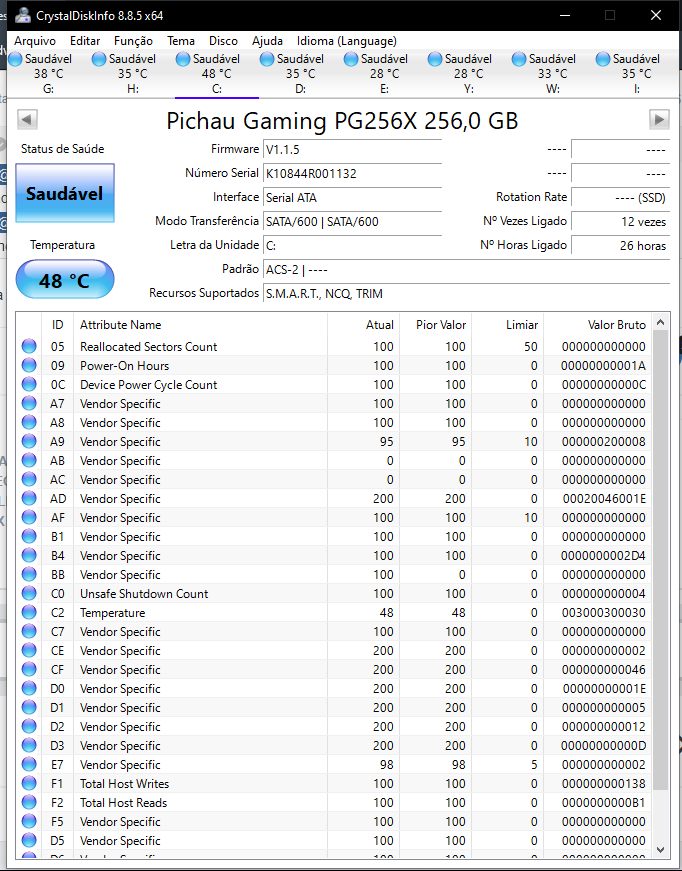This screenshot has height=871, width=682.
Task: Click the Firmware field V1.1.5
Action: [352, 149]
